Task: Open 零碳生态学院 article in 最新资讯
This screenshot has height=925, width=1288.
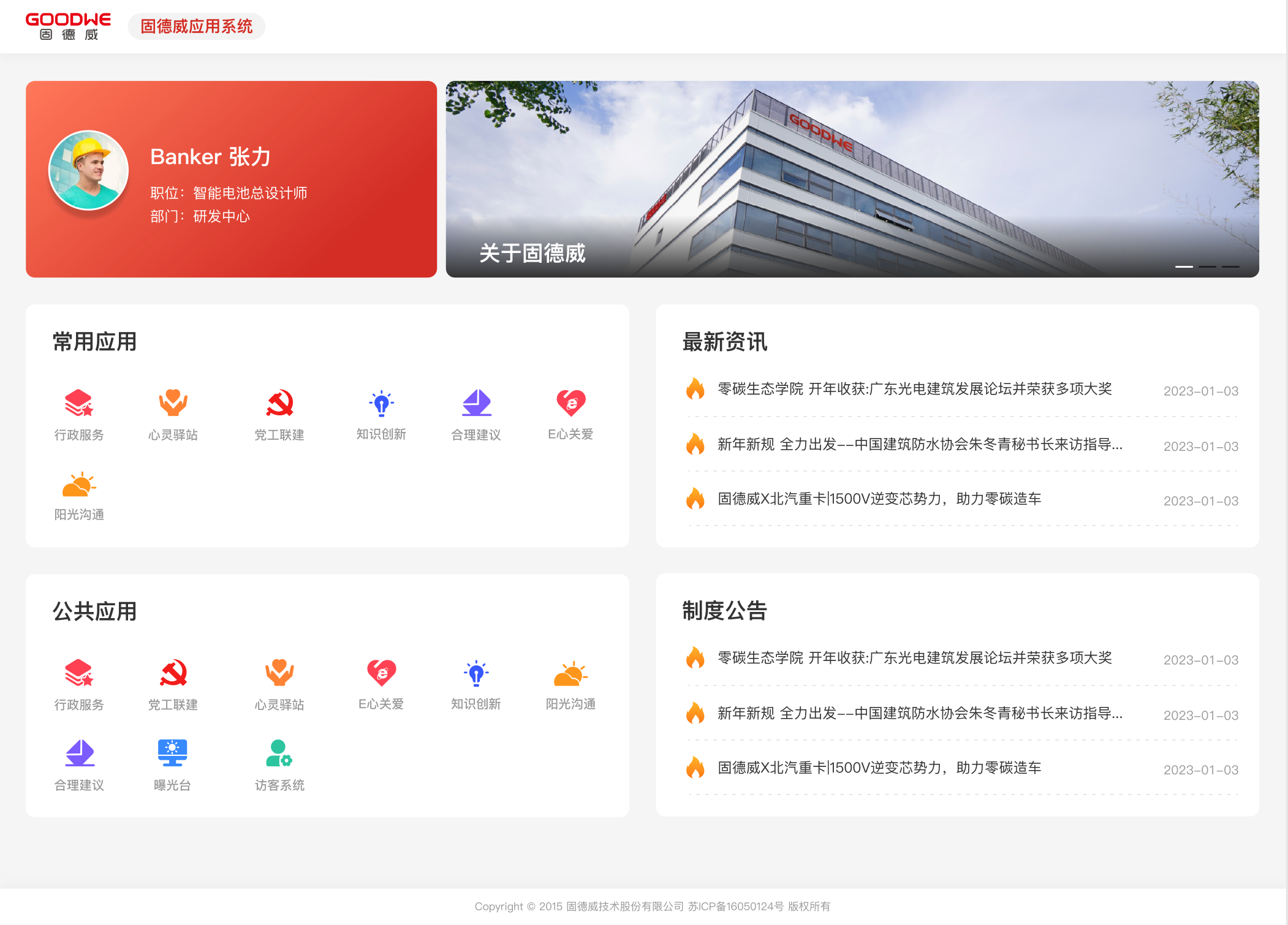Action: tap(915, 389)
